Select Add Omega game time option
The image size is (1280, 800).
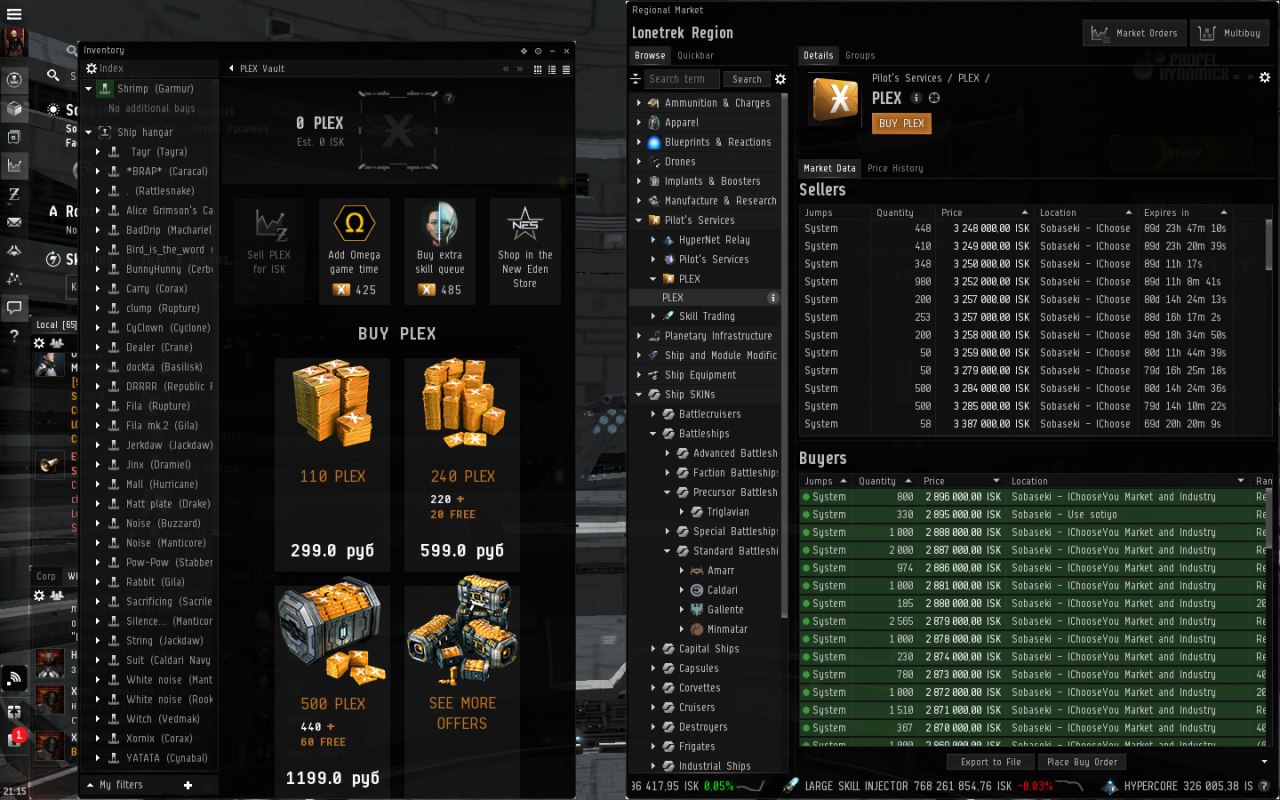pyautogui.click(x=354, y=251)
